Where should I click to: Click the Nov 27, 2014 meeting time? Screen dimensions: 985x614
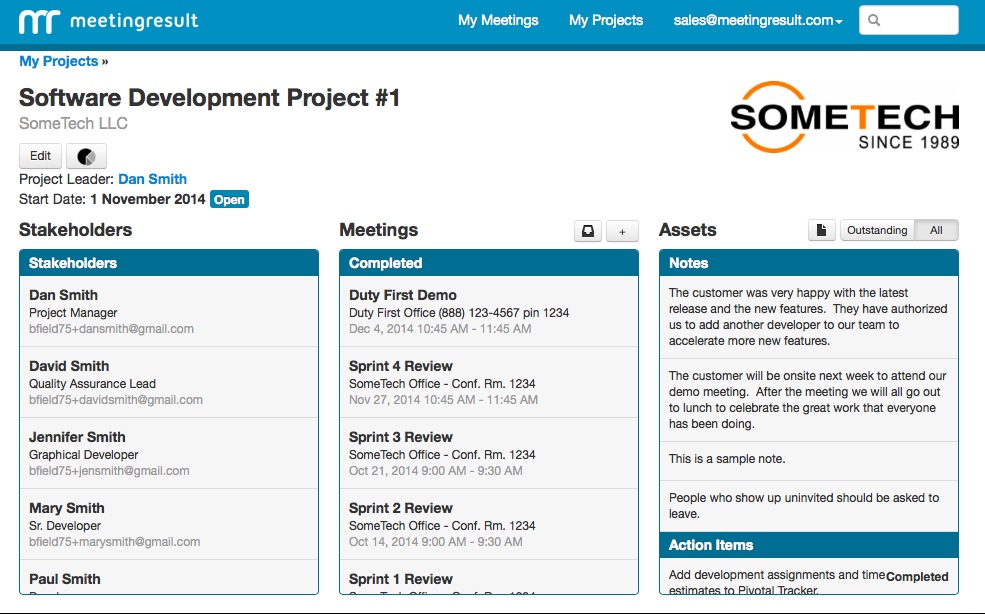[x=443, y=400]
